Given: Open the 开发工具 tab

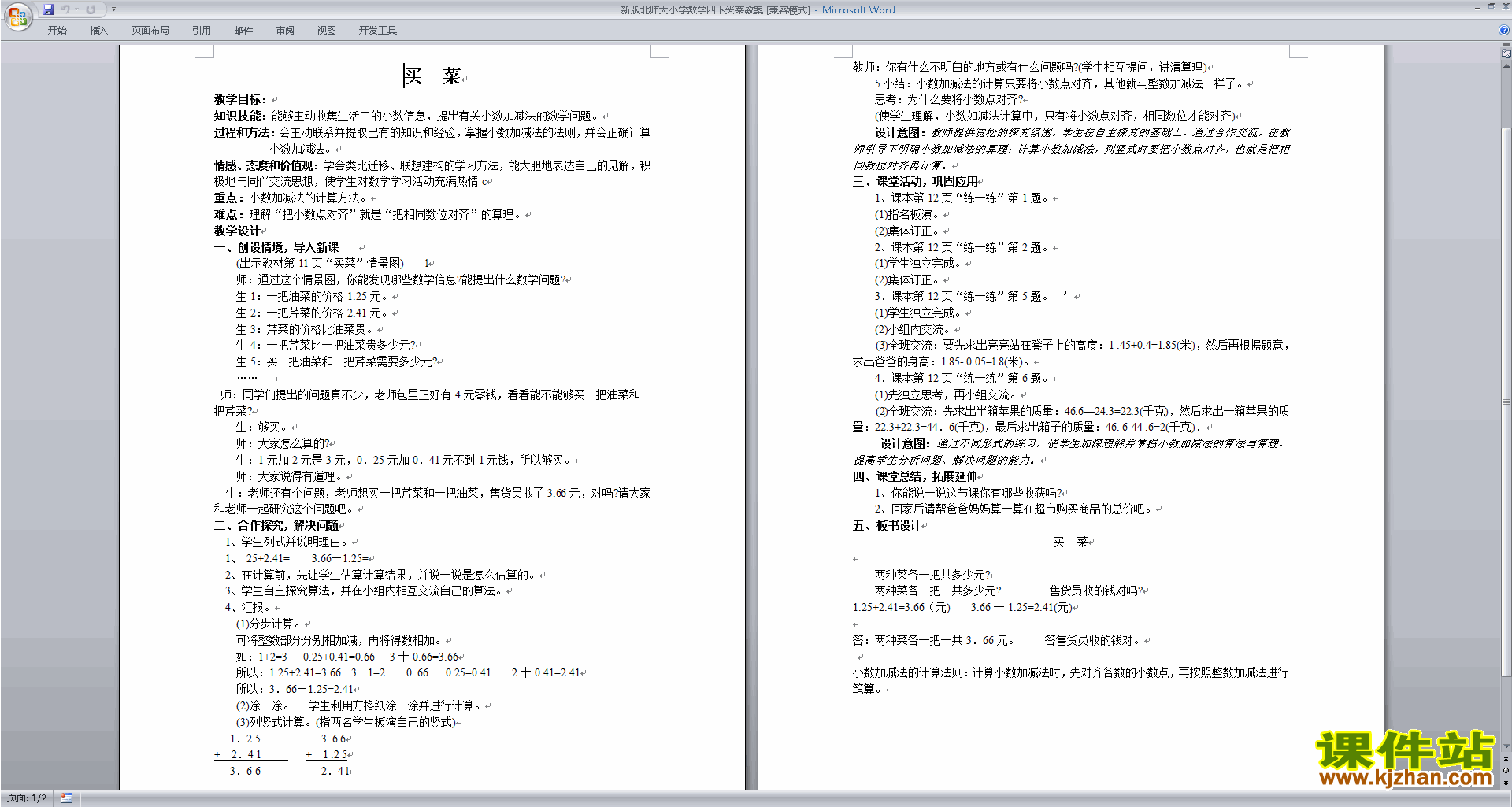Looking at the screenshot, I should click(378, 31).
